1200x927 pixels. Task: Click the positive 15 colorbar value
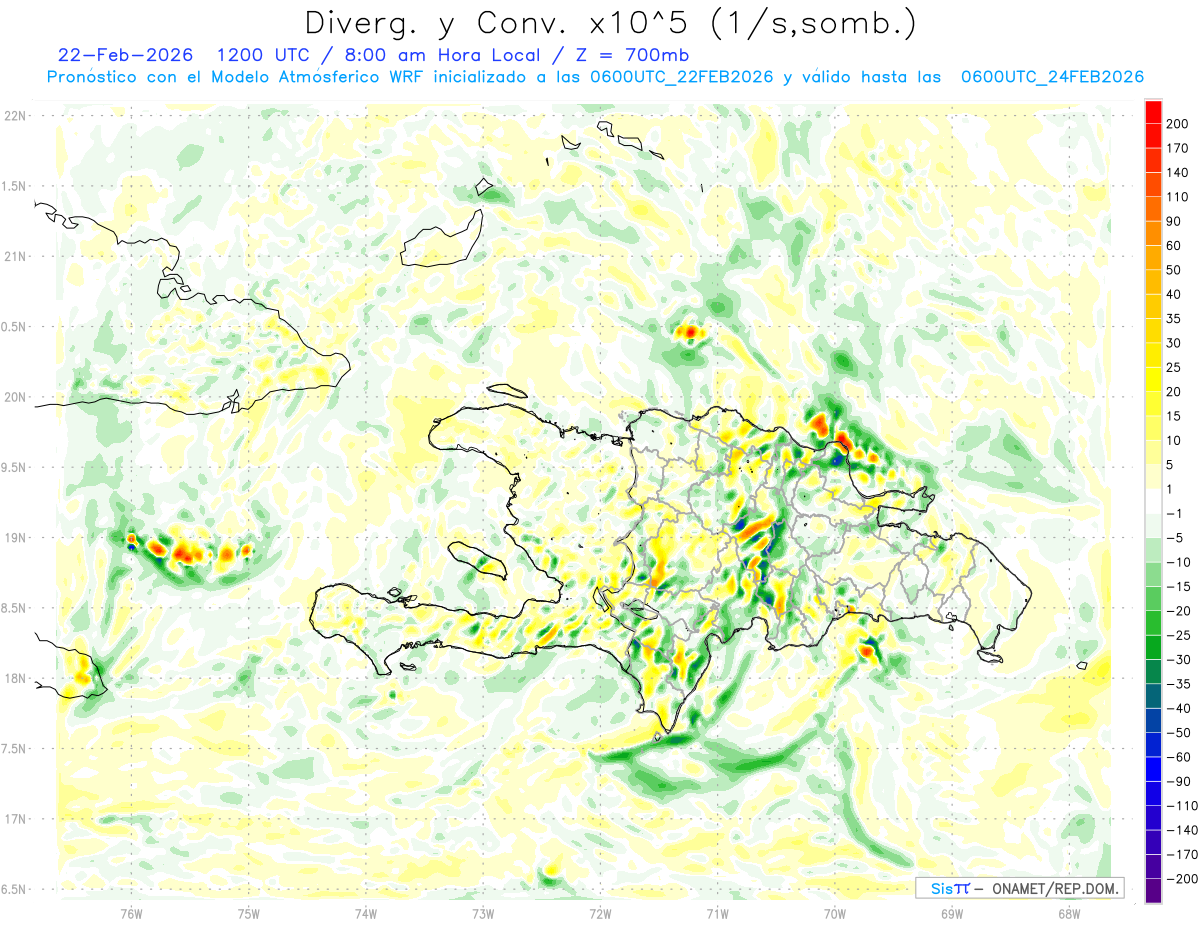pos(1174,416)
